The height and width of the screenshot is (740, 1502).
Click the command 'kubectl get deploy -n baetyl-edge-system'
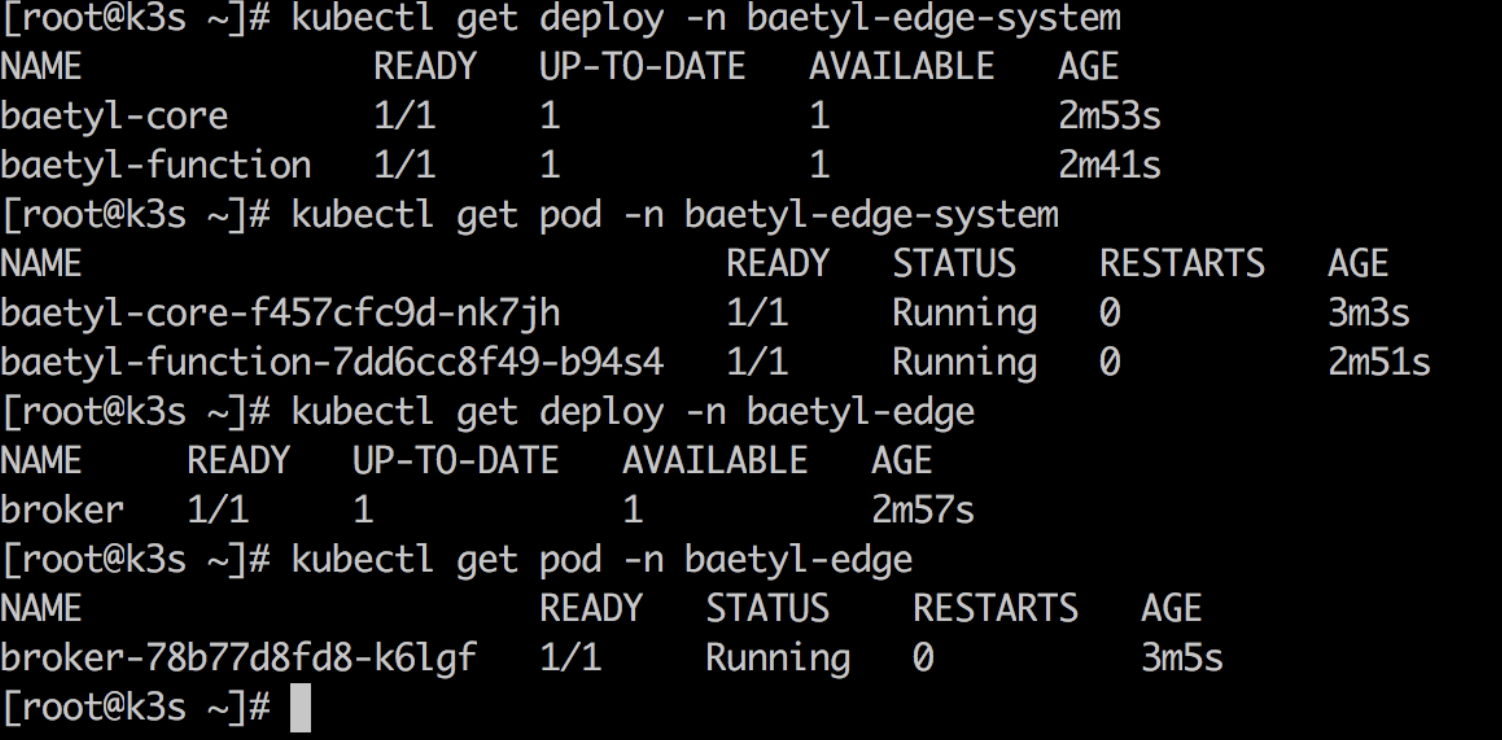tap(705, 19)
